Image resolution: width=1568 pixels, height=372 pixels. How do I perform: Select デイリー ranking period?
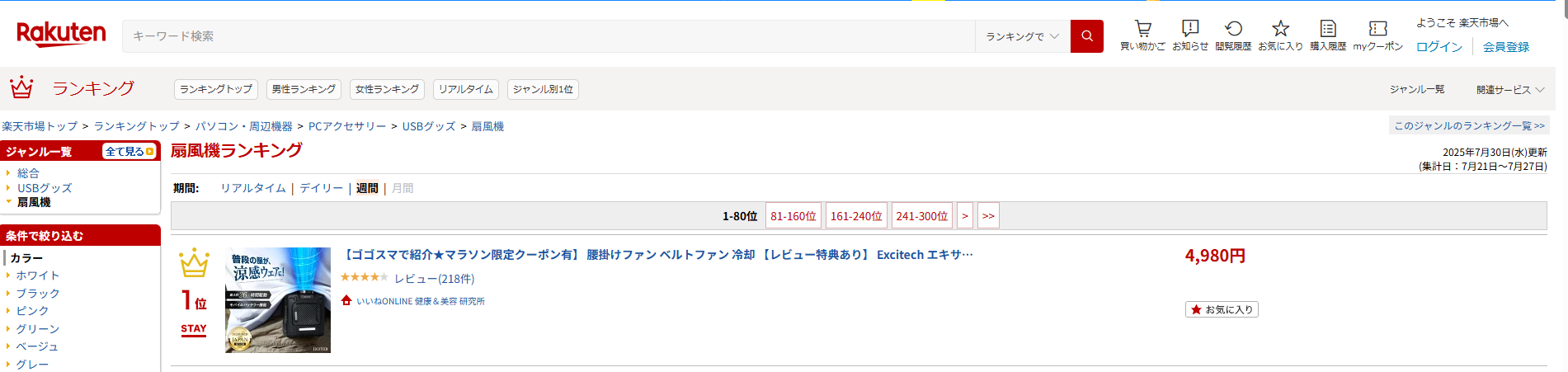321,188
